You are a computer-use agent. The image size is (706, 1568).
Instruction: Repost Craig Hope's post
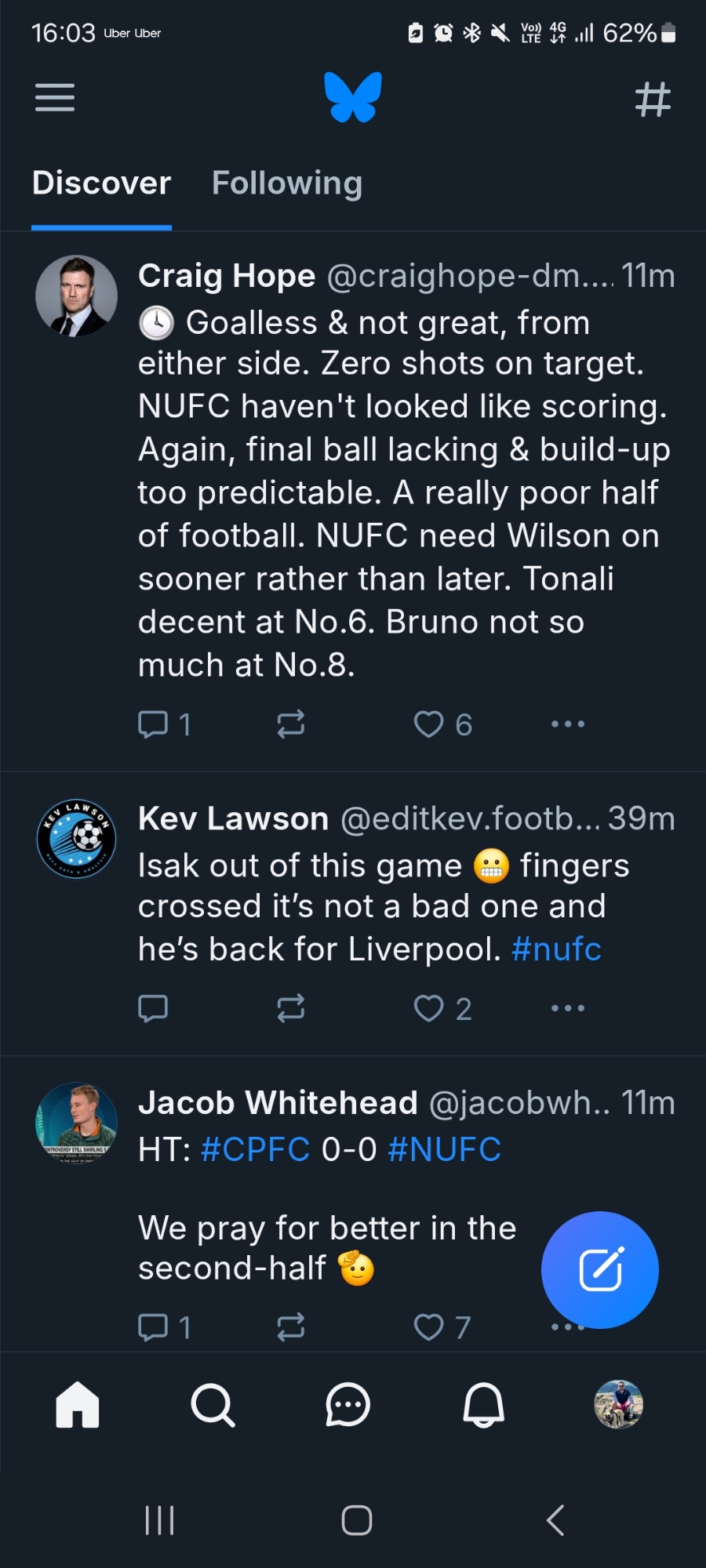291,724
